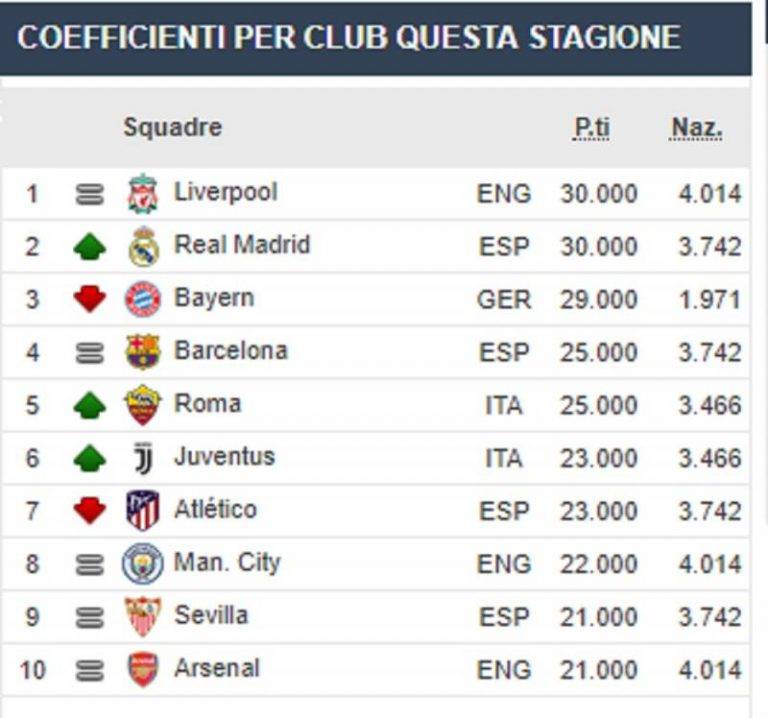This screenshot has width=768, height=718.
Task: Click the Roma club crest
Action: 143,405
